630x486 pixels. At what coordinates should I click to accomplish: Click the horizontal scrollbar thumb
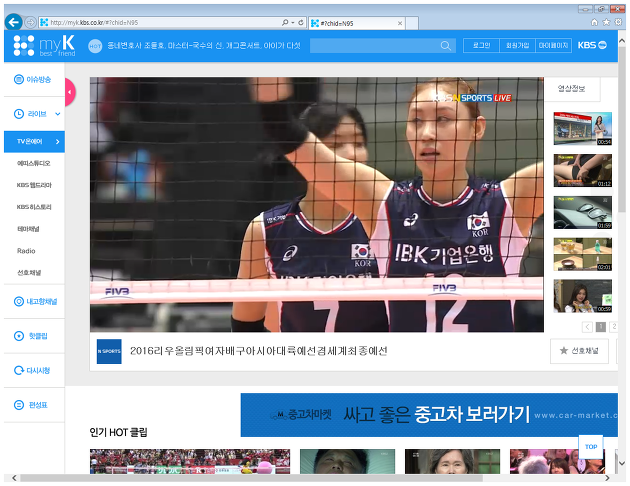[251, 478]
